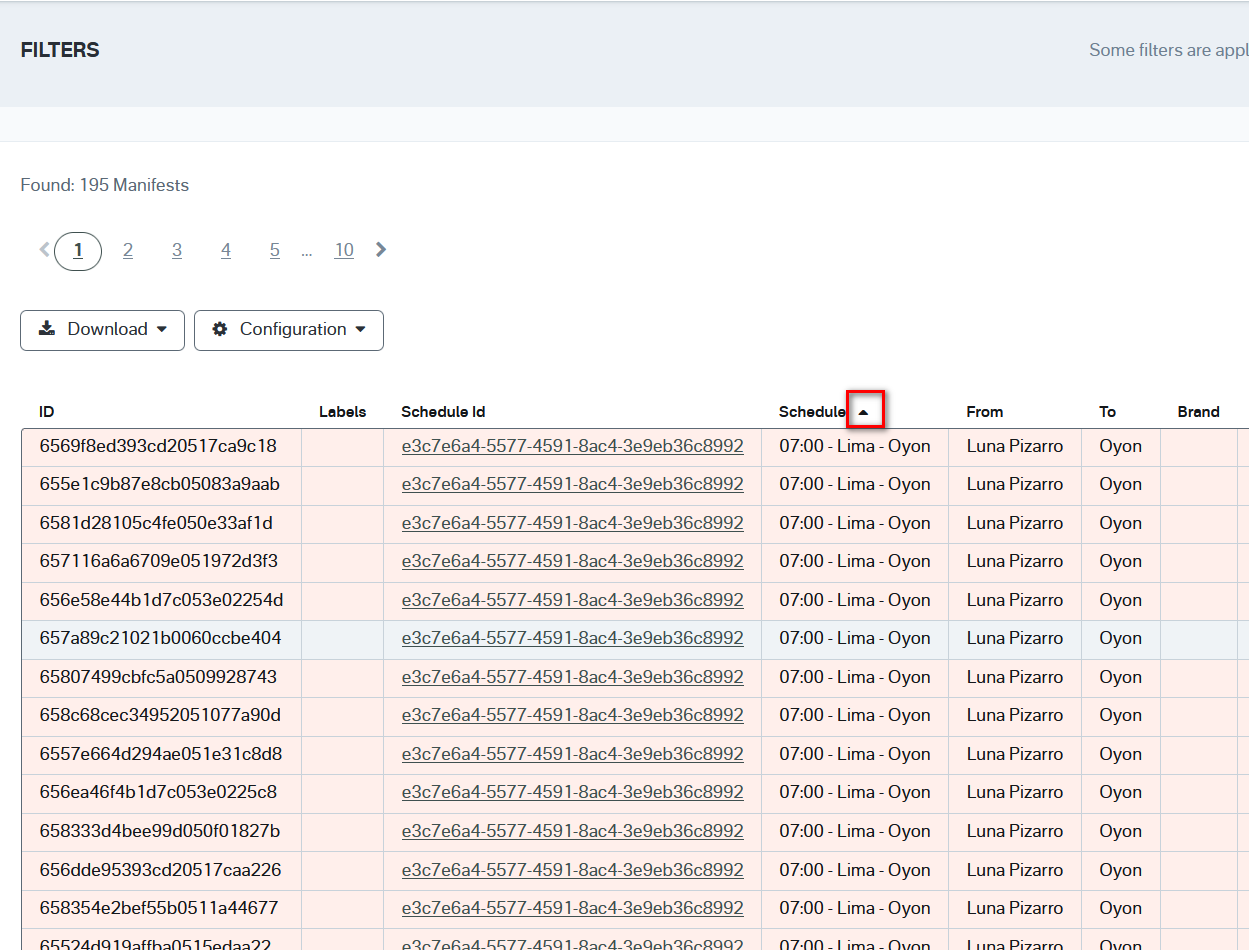Expand the Configuration dropdown

(x=288, y=330)
